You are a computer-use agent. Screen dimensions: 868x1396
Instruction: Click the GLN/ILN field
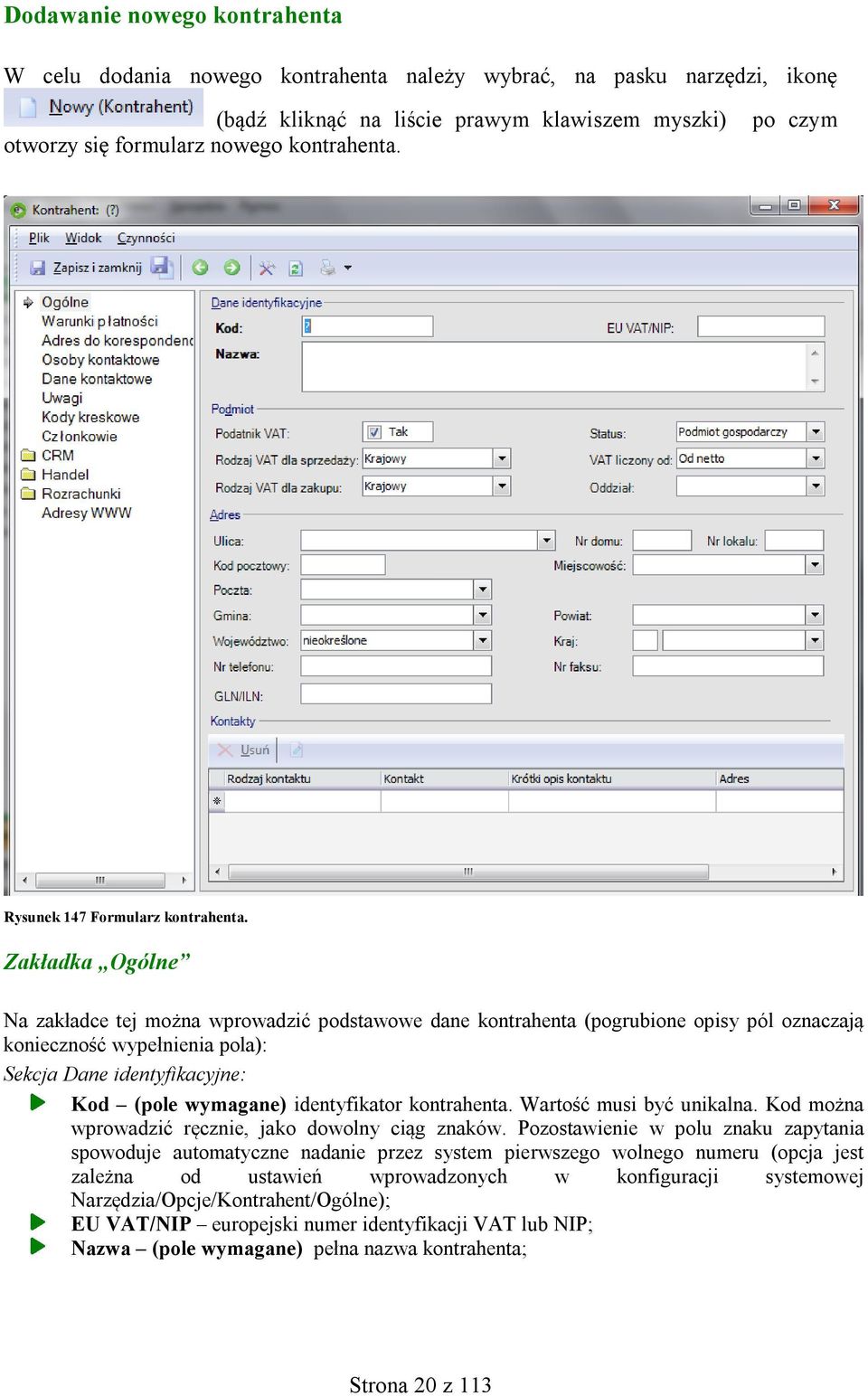(396, 693)
